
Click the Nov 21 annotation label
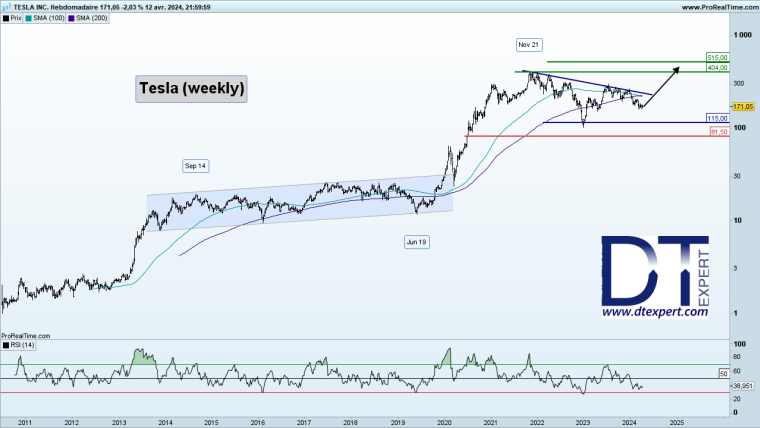[529, 45]
